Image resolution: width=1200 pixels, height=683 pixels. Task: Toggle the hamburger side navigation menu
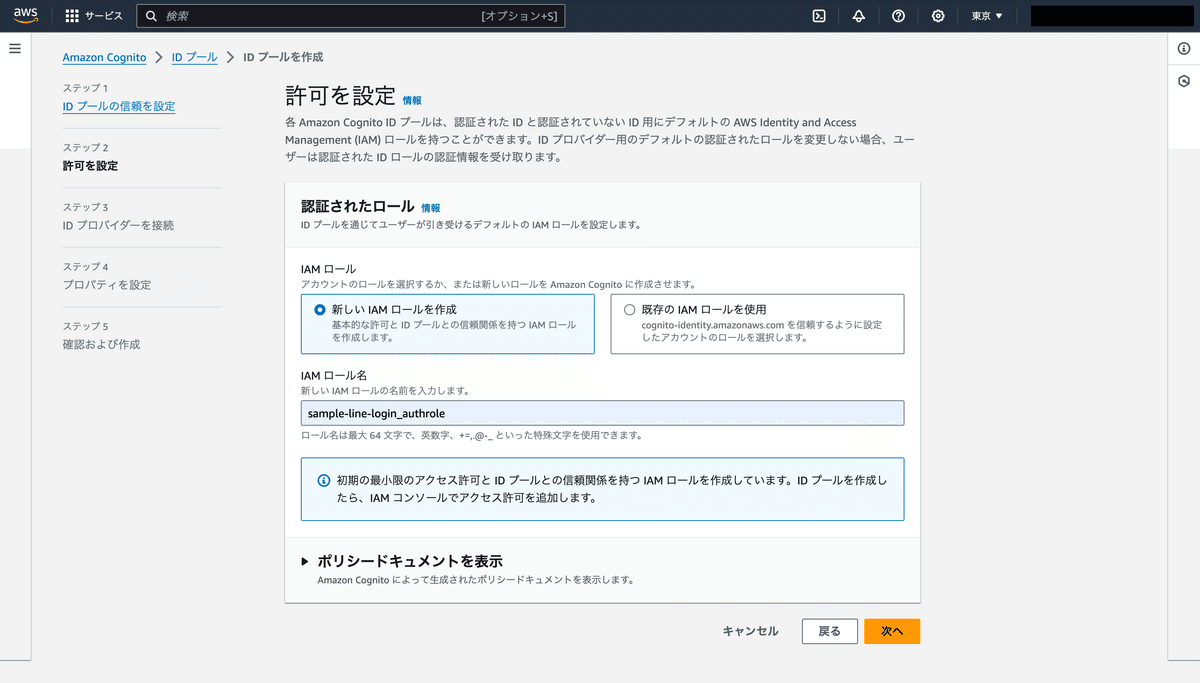(x=15, y=48)
